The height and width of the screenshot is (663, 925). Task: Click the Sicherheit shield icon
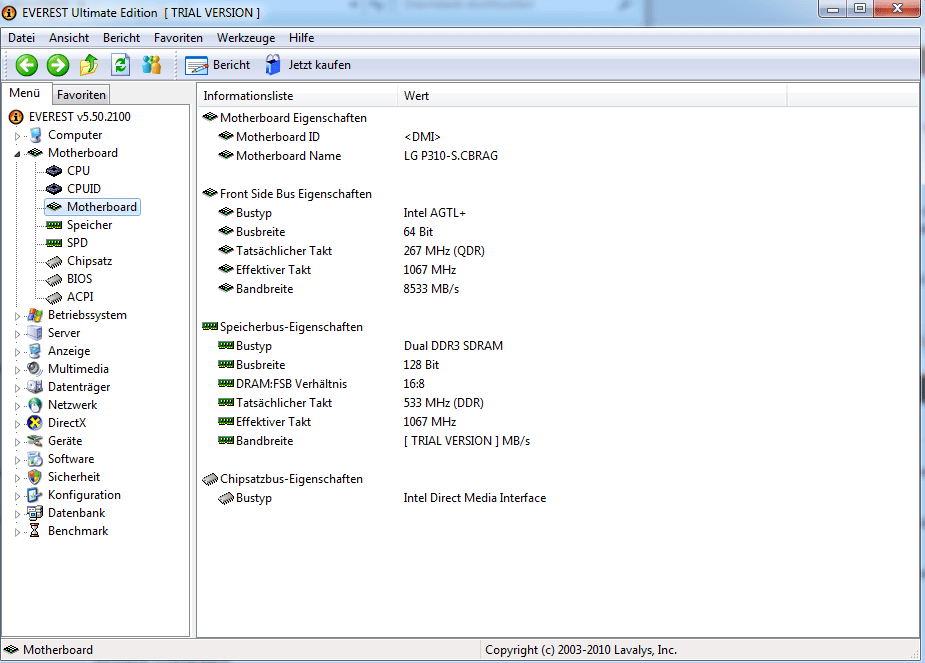coord(35,477)
